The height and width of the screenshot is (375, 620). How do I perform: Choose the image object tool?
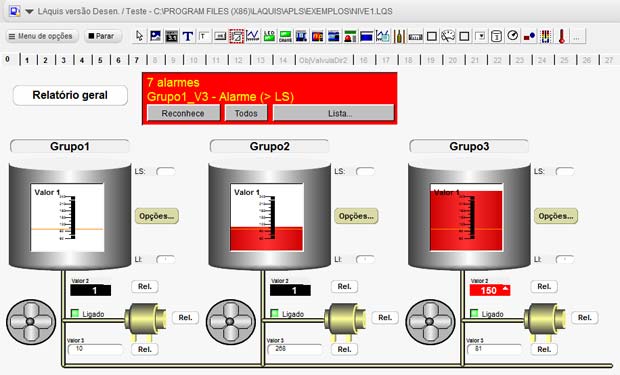point(155,36)
